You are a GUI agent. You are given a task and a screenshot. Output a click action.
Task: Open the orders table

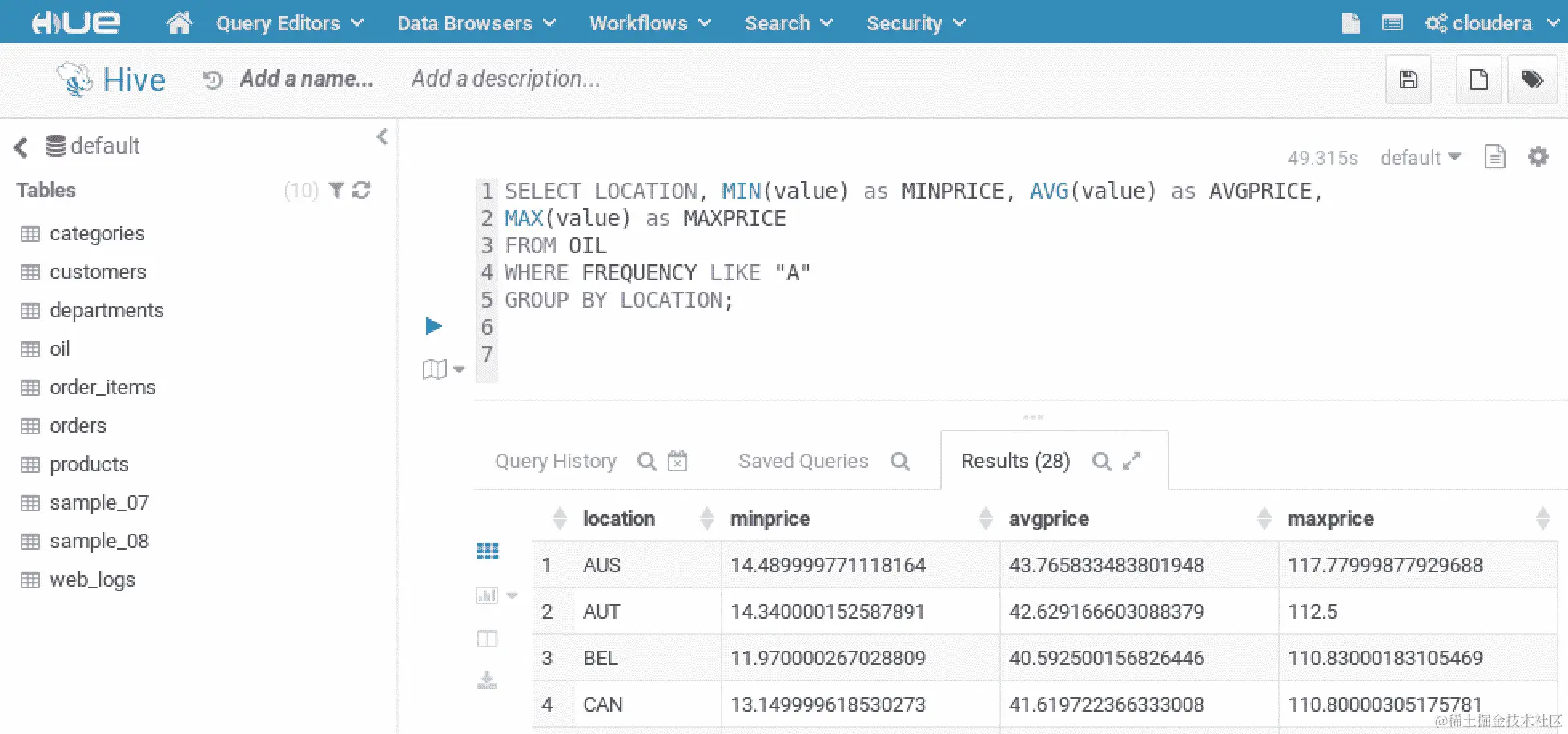[x=78, y=426]
